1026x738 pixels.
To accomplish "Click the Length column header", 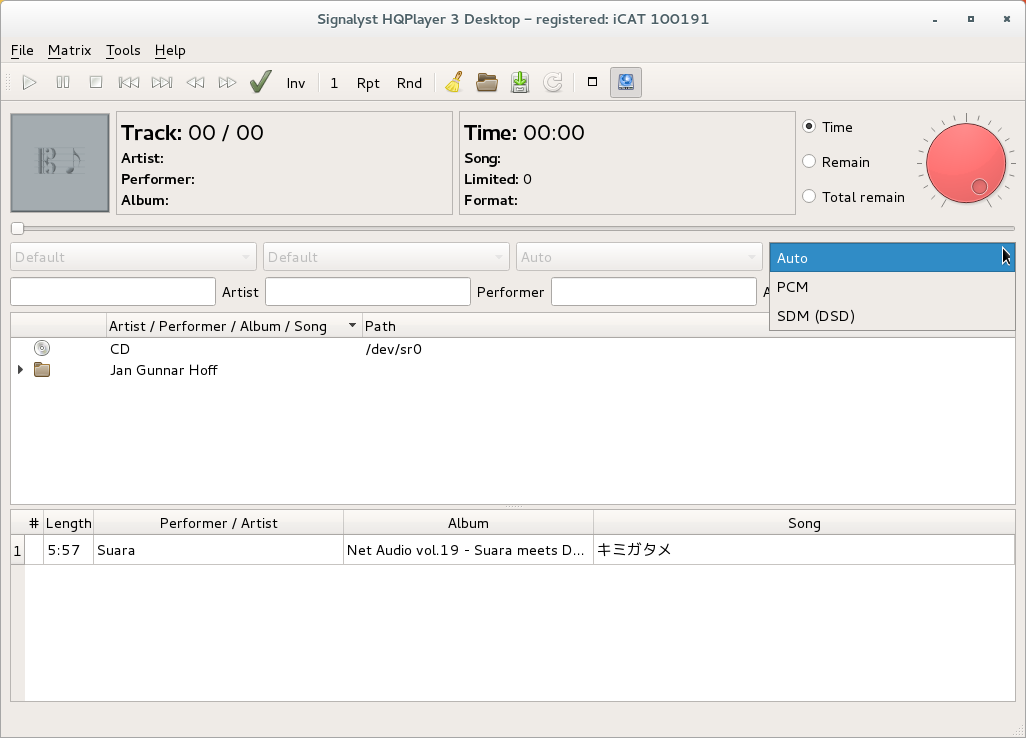I will point(68,523).
